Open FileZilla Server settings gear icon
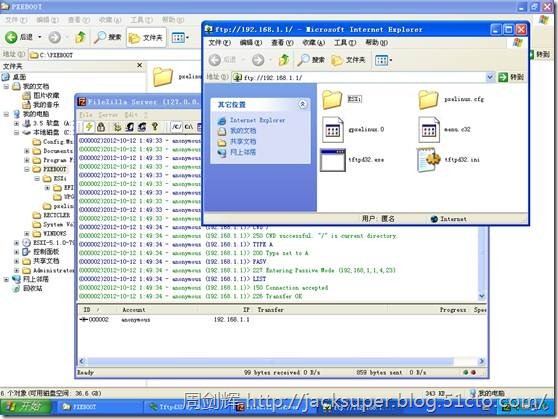This screenshot has height=419, width=558. click(x=117, y=126)
